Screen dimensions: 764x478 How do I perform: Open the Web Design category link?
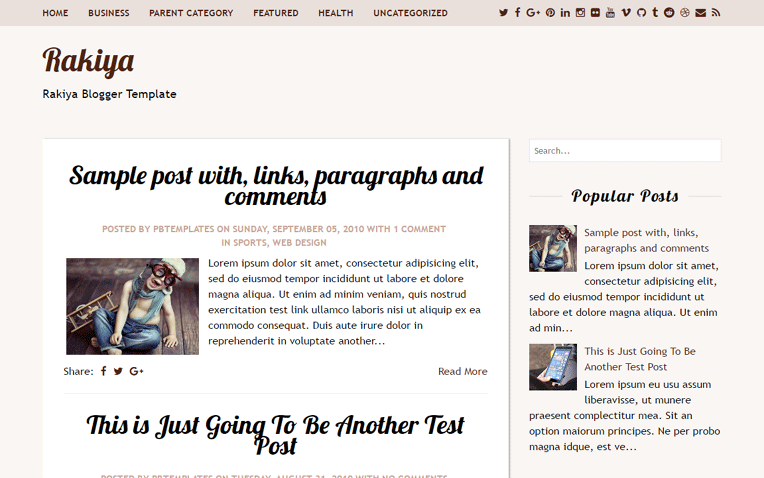point(299,243)
